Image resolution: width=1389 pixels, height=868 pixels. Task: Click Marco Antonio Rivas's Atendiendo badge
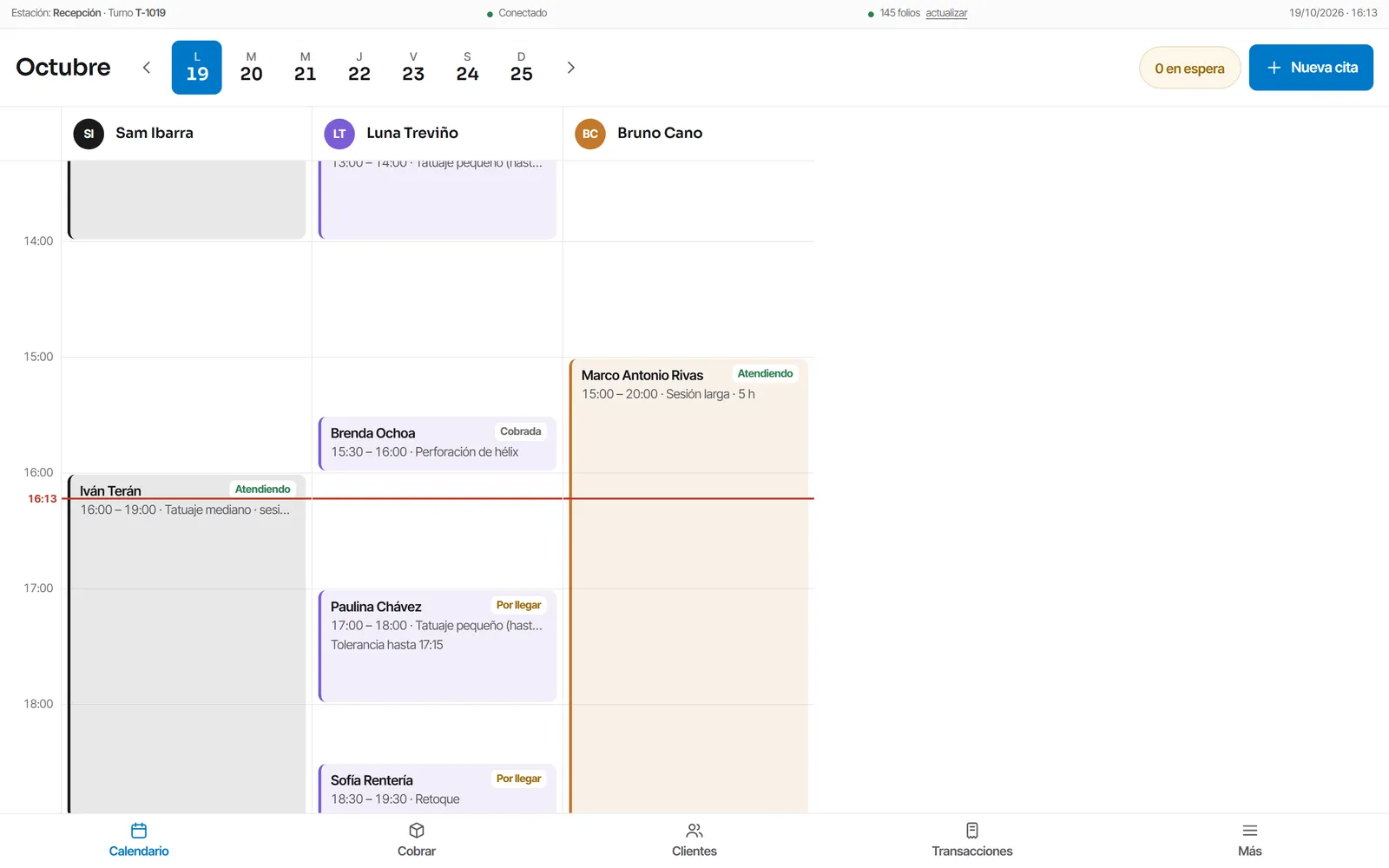click(765, 374)
